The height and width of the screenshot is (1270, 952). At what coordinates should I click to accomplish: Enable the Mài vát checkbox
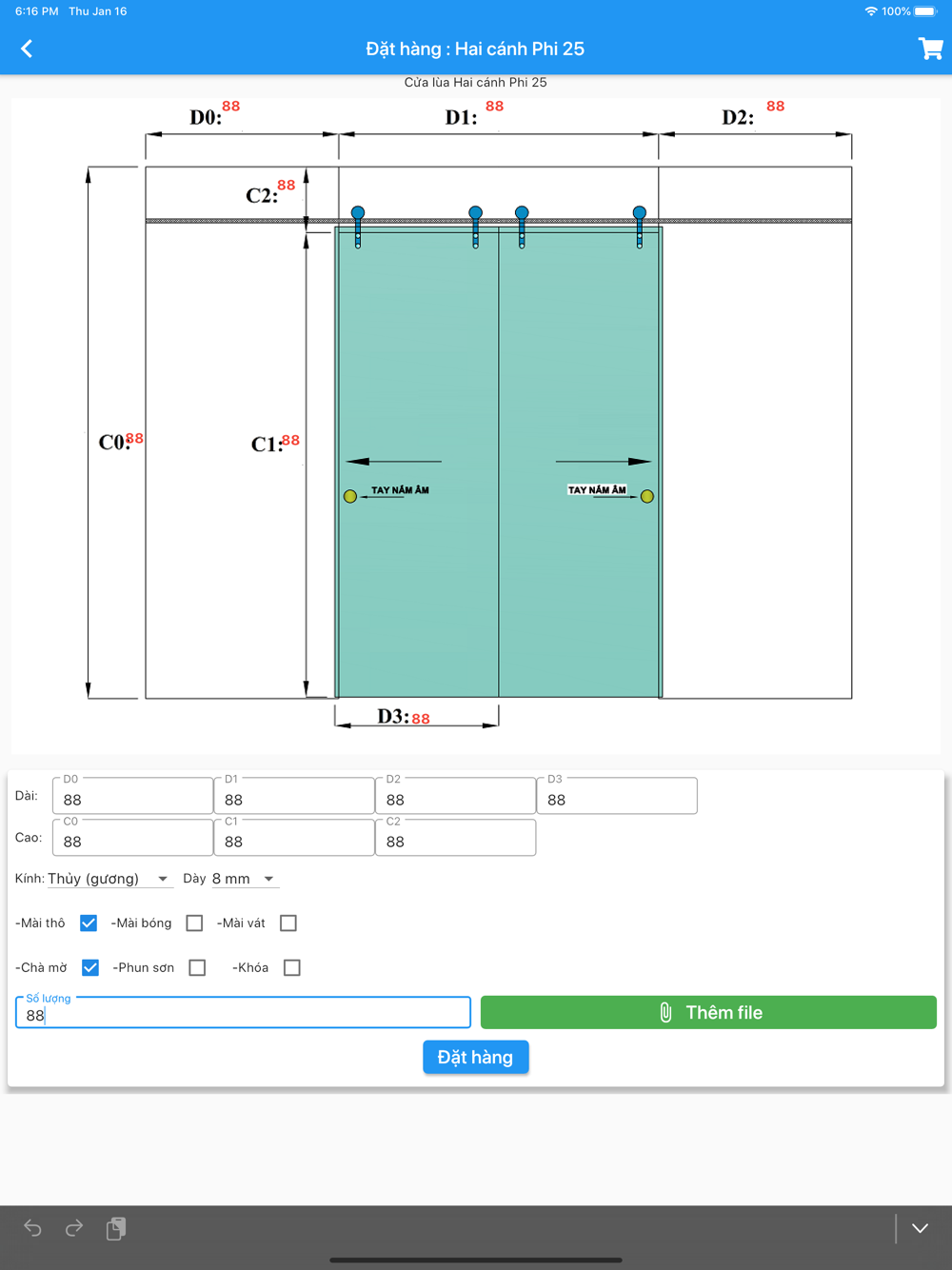(x=288, y=923)
